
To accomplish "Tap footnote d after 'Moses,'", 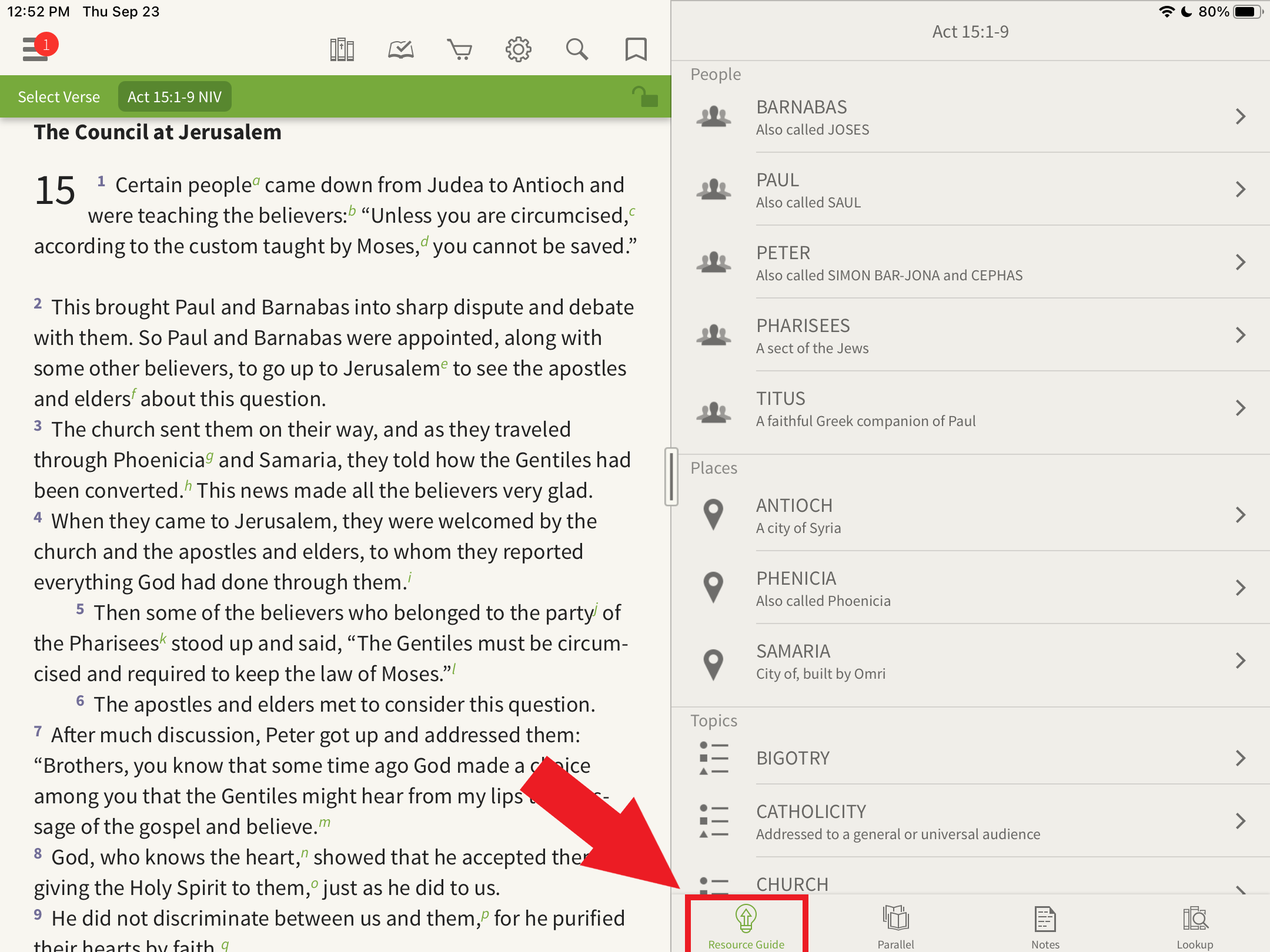I will point(425,241).
